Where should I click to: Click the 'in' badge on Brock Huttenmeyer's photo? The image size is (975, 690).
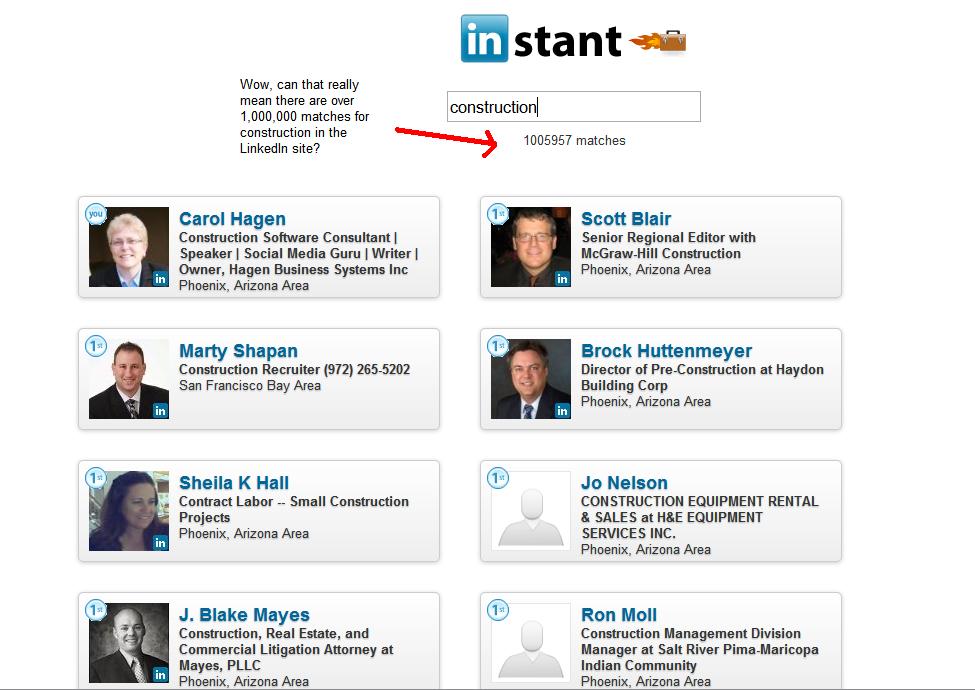(563, 410)
